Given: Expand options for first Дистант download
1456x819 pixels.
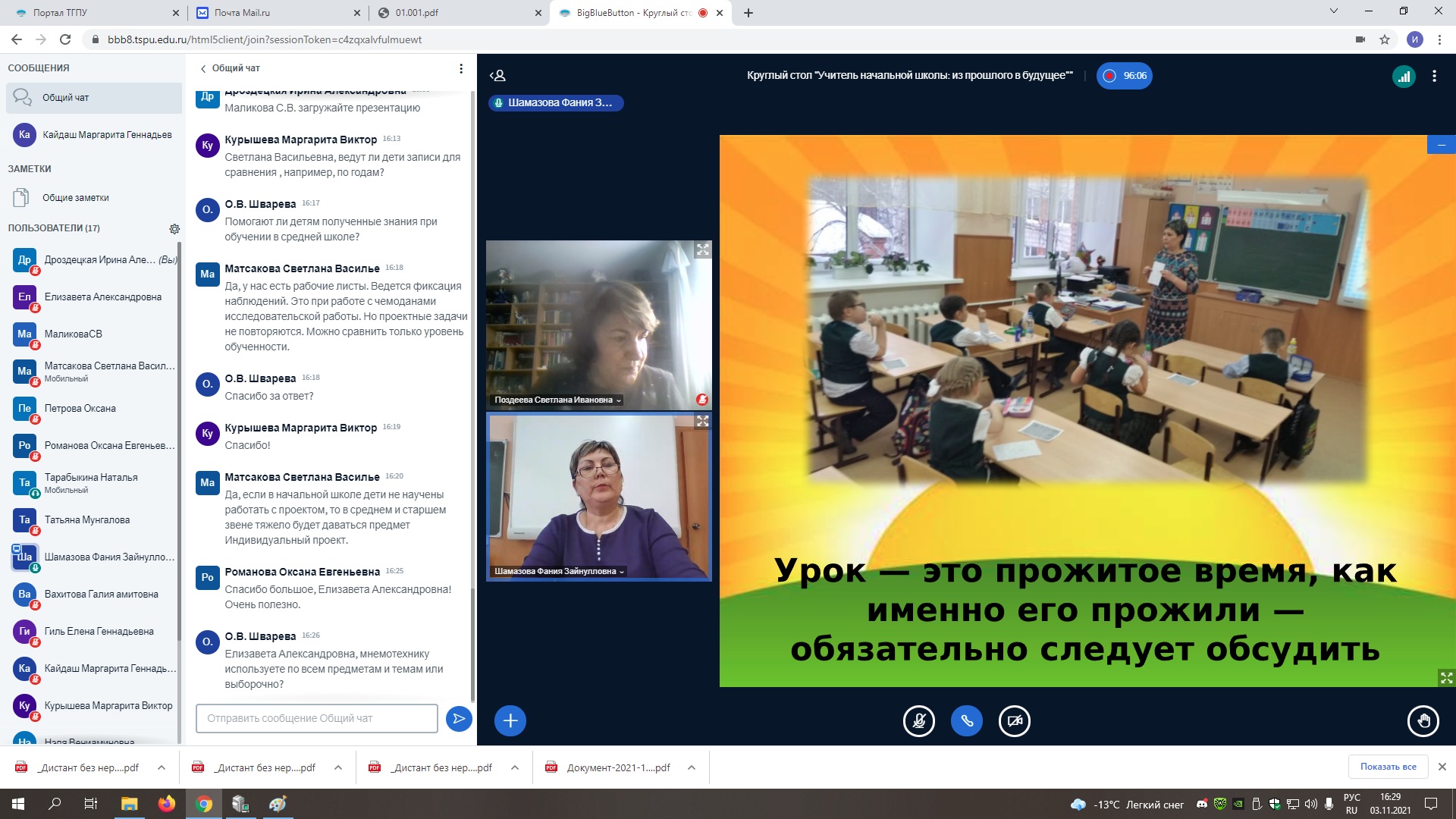Looking at the screenshot, I should pos(162,767).
